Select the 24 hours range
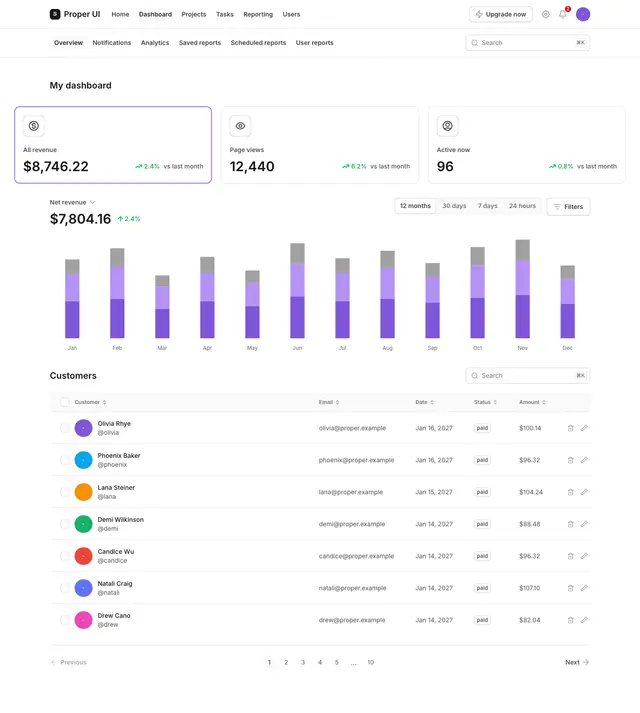 tap(522, 206)
